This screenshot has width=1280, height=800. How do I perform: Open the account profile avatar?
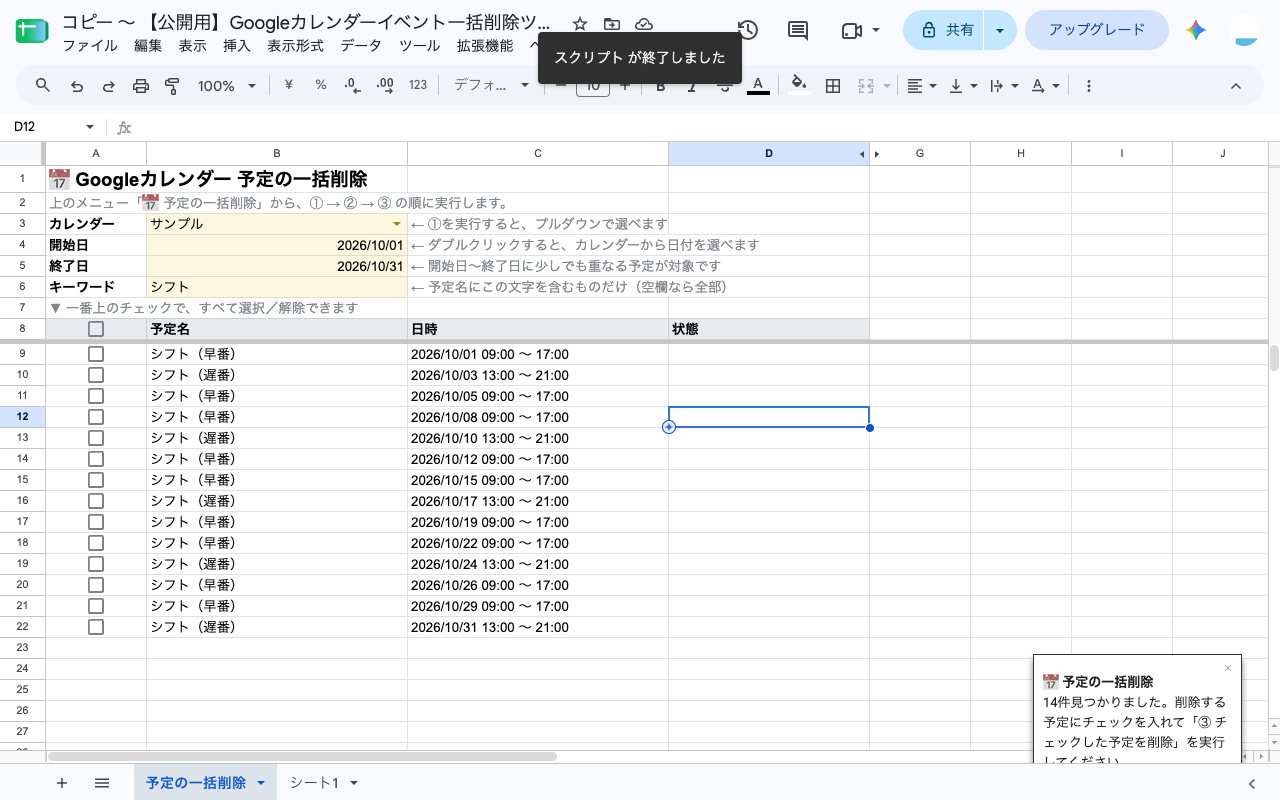[x=1245, y=30]
